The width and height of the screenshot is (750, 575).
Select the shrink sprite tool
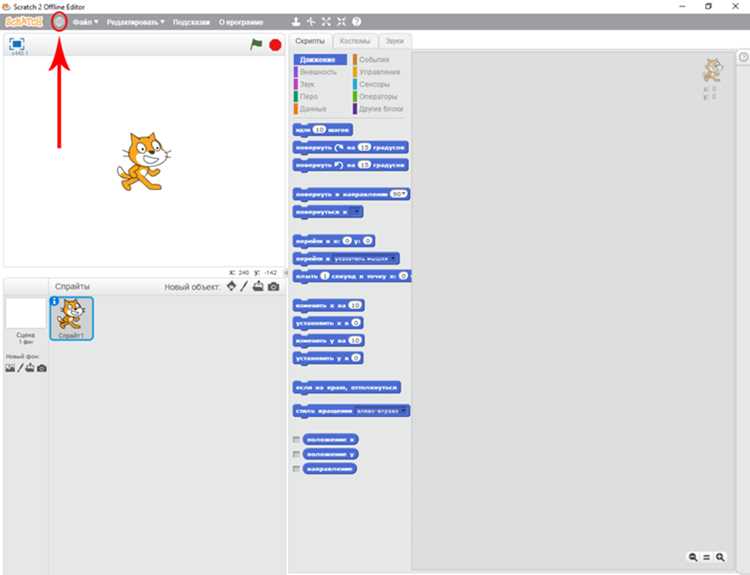(341, 22)
